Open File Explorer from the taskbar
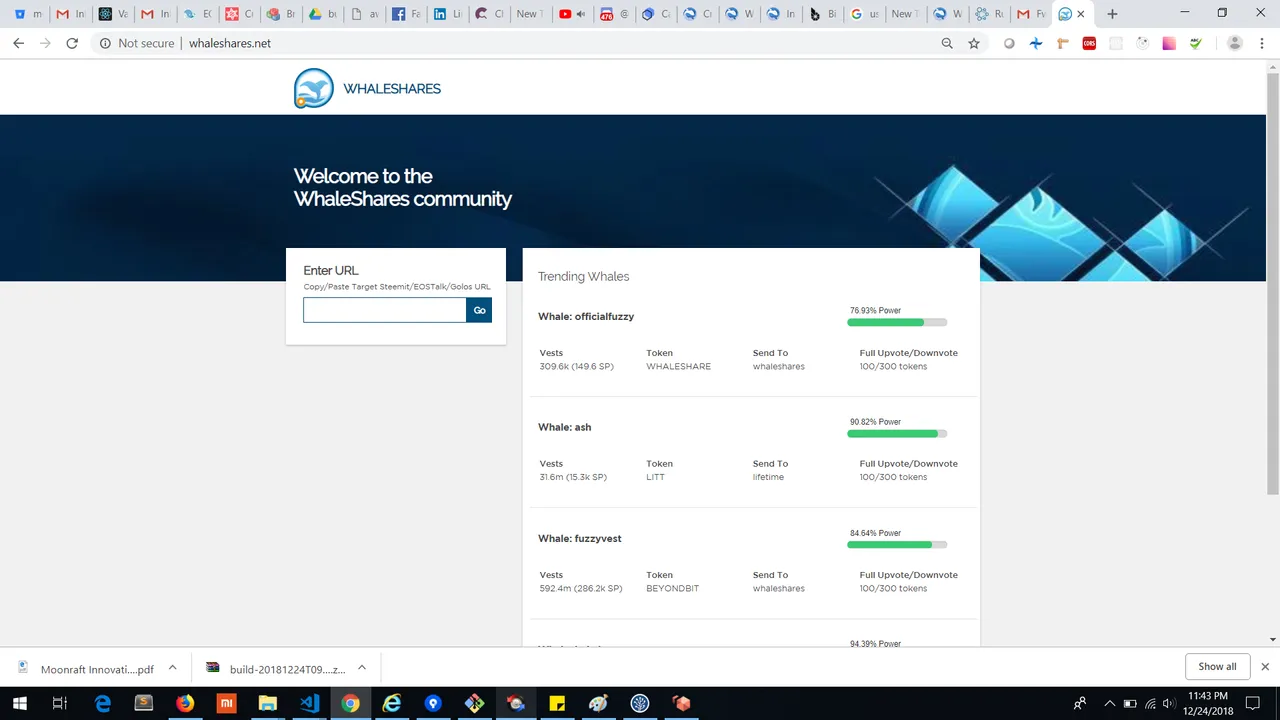The height and width of the screenshot is (720, 1280). click(x=267, y=703)
